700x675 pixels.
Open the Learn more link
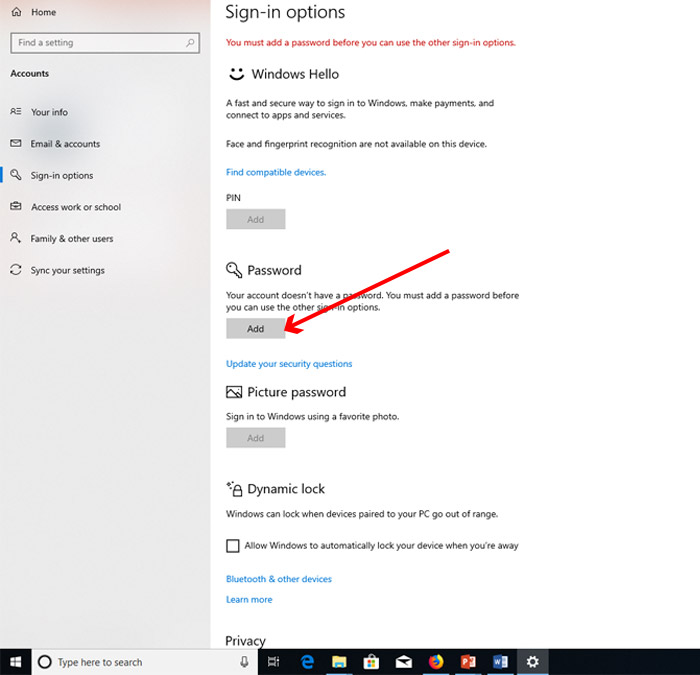(x=249, y=600)
